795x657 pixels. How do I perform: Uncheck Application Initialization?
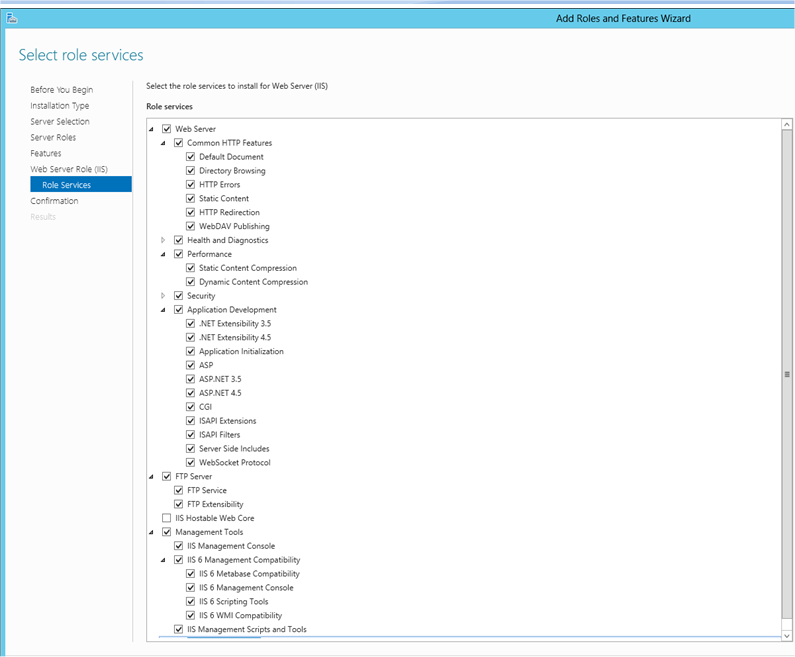click(191, 351)
